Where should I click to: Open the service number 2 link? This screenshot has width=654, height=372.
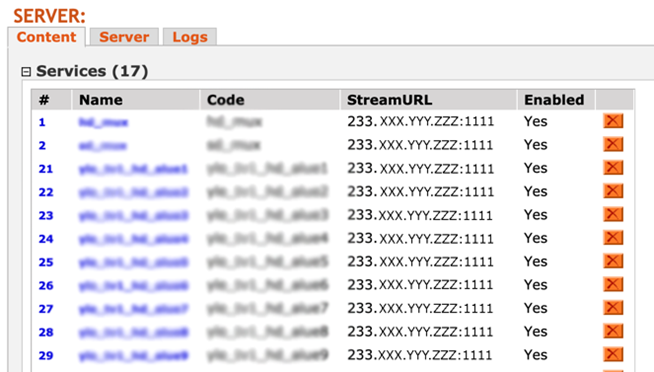42,146
